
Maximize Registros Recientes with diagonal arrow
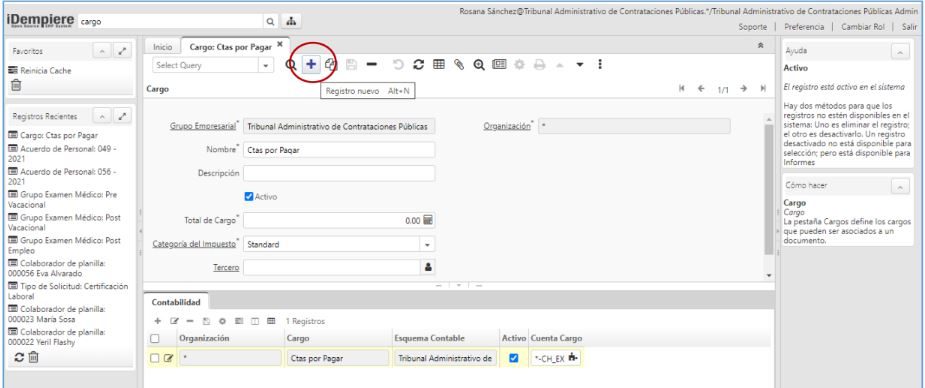pos(122,116)
